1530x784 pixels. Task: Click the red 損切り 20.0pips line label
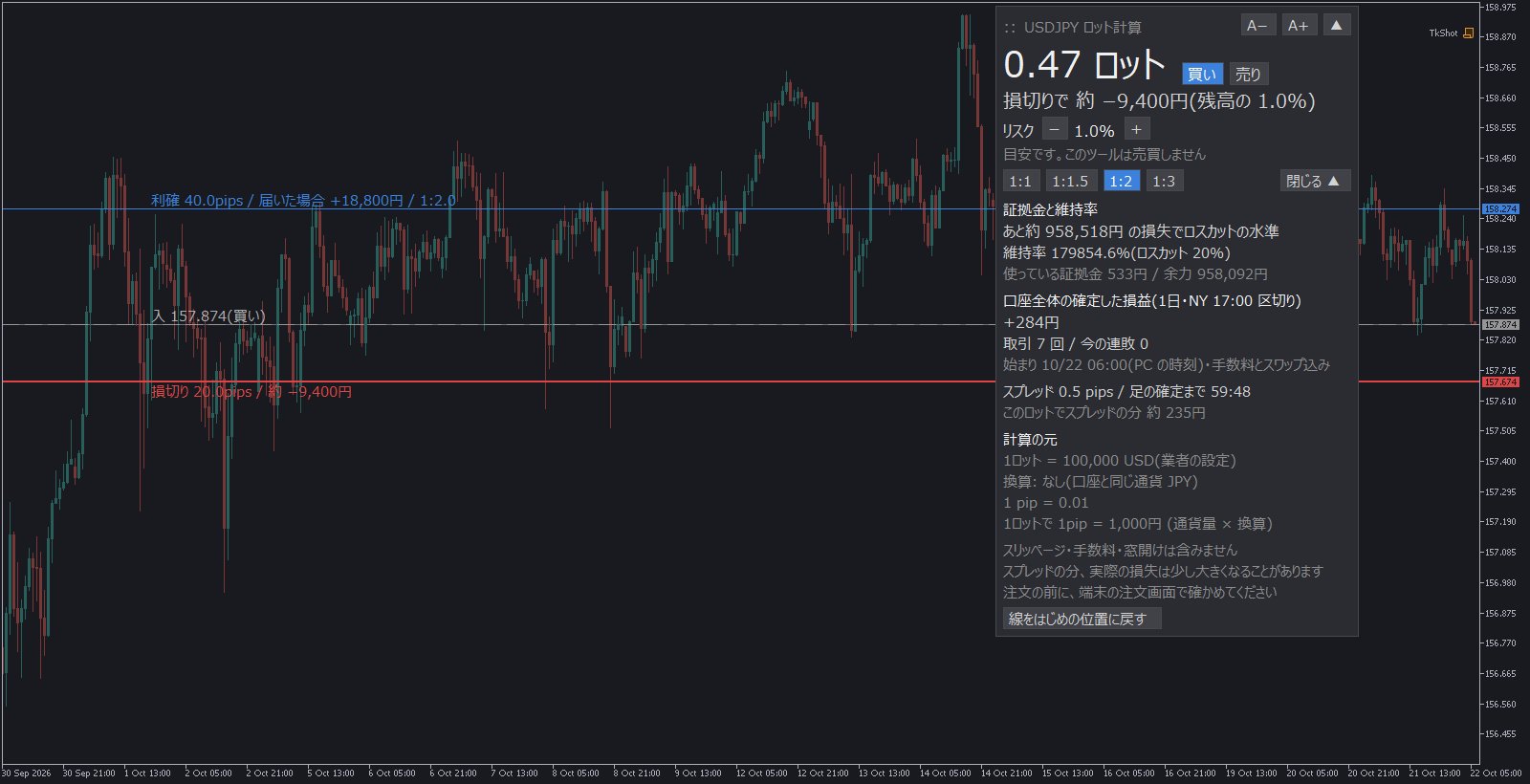click(x=251, y=392)
